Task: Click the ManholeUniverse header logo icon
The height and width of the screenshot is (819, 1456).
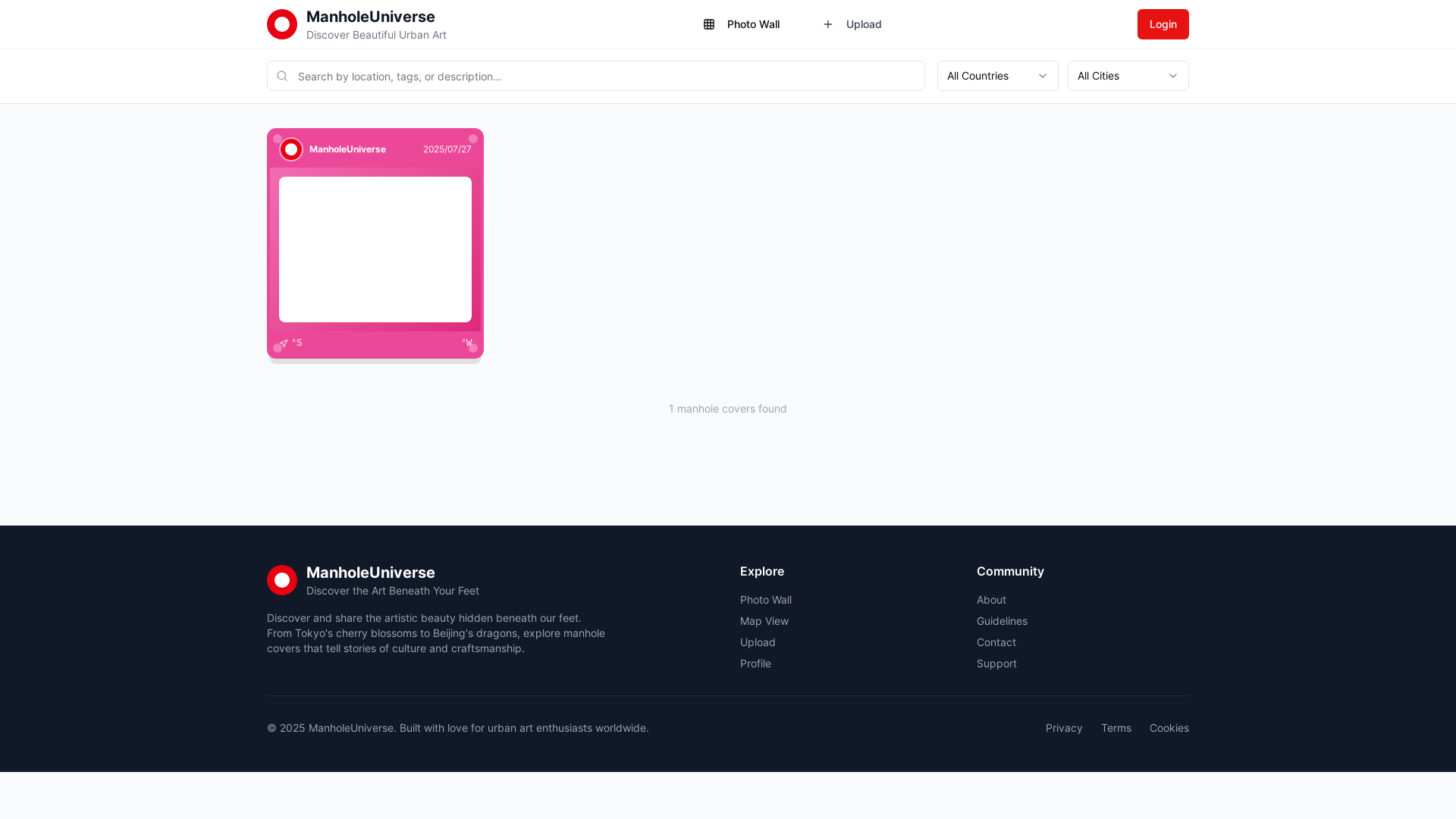Action: (282, 24)
